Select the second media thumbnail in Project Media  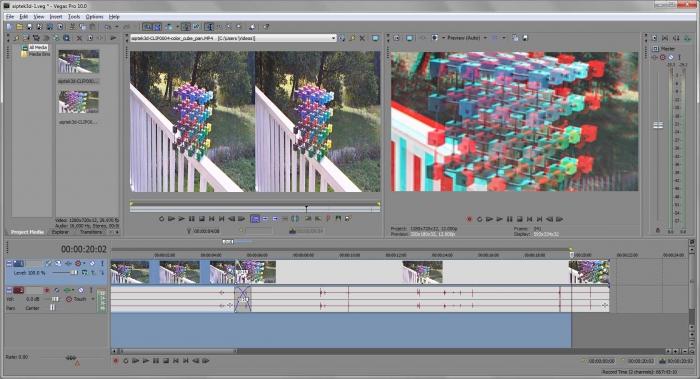click(79, 102)
